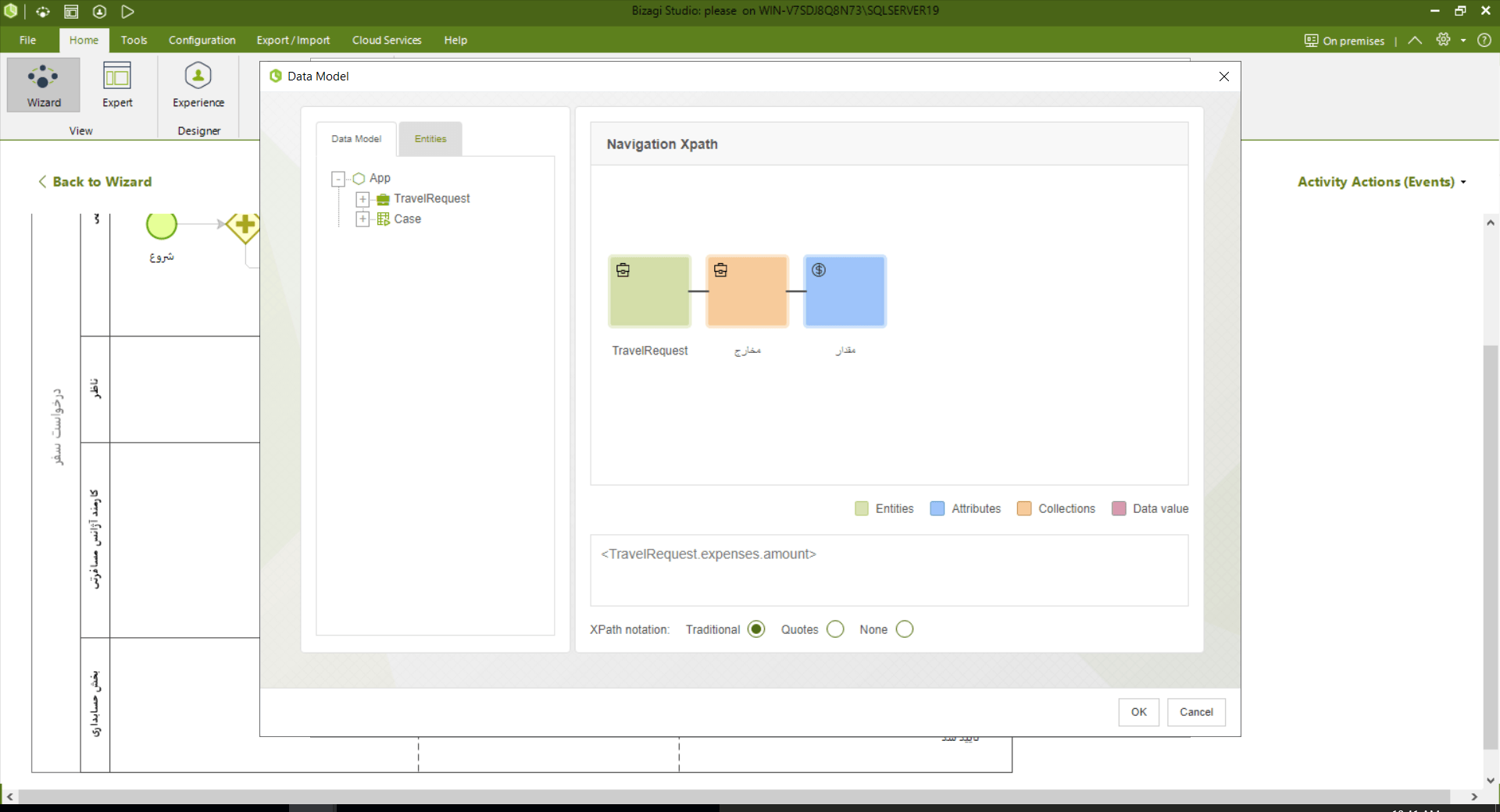Collapse the App tree node
This screenshot has height=812, width=1500.
point(338,179)
